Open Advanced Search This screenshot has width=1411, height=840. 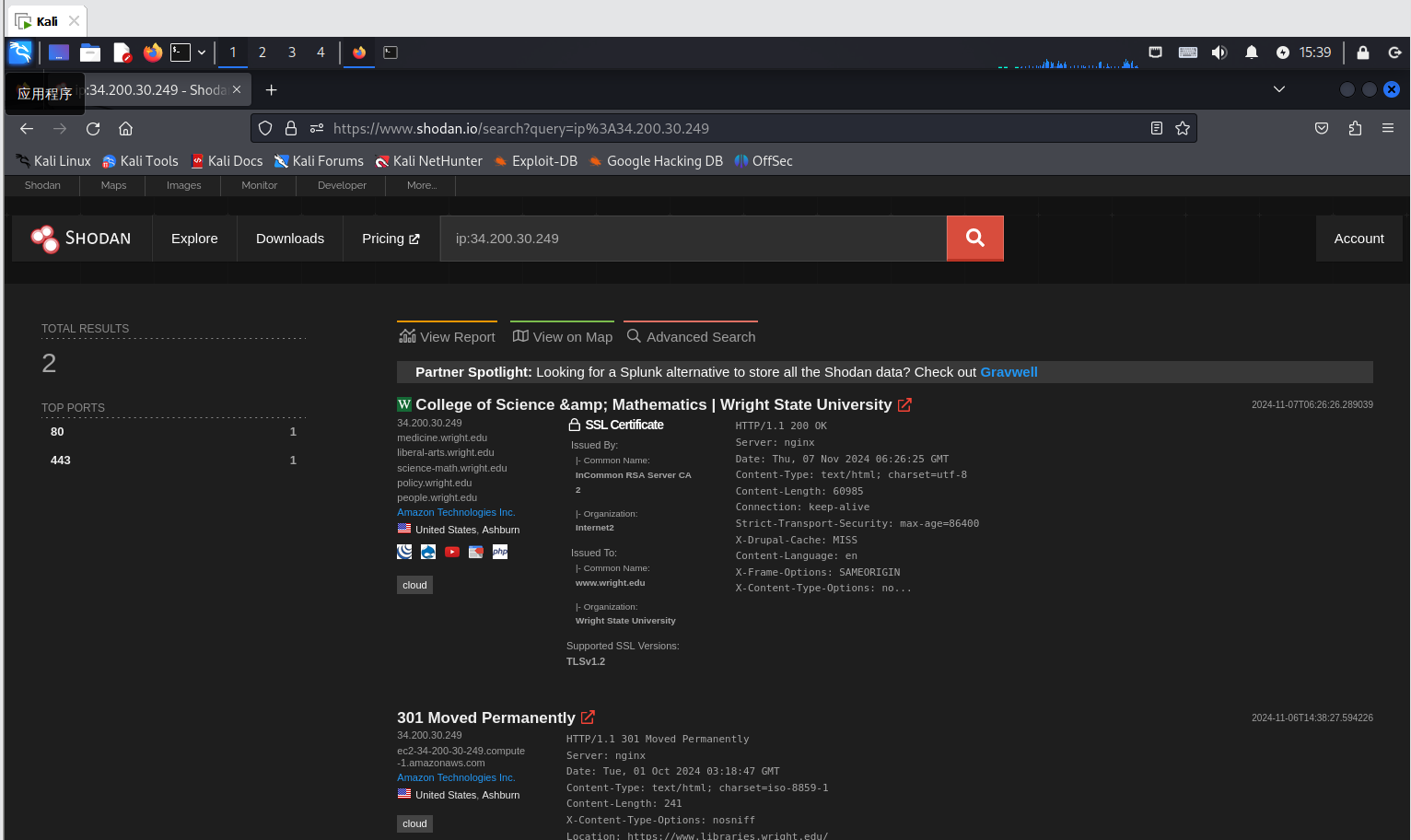[691, 337]
